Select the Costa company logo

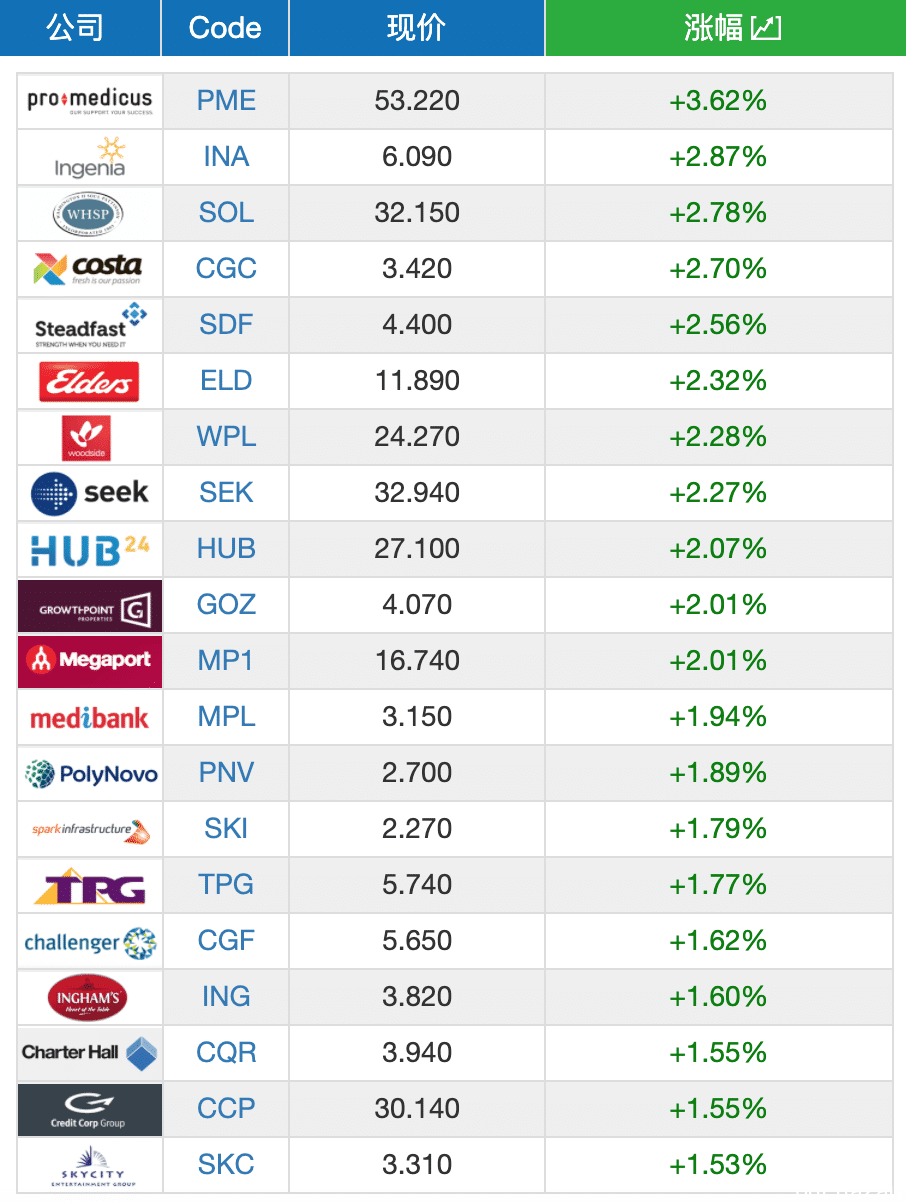point(90,269)
